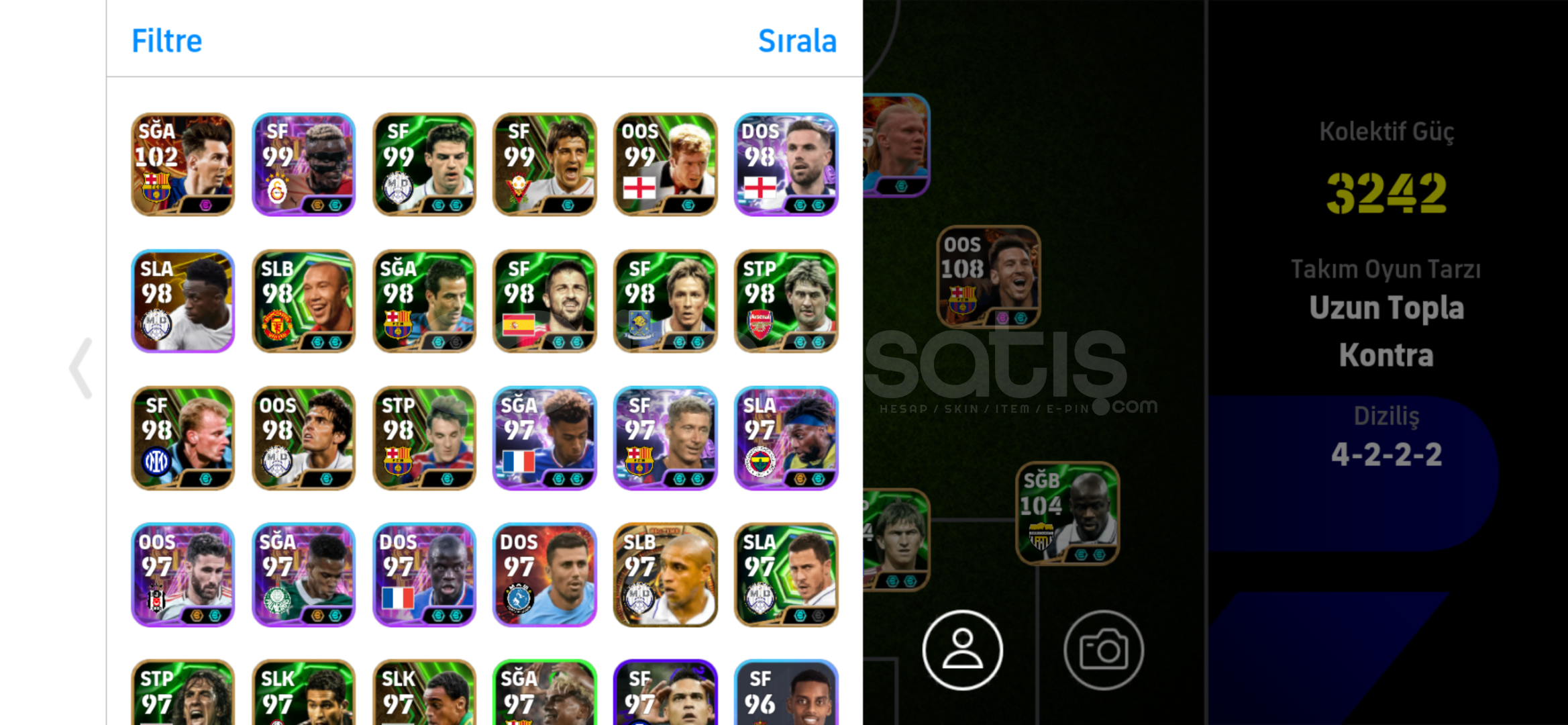Pick the OOS 99 England player card
The height and width of the screenshot is (725, 1568).
[x=665, y=164]
